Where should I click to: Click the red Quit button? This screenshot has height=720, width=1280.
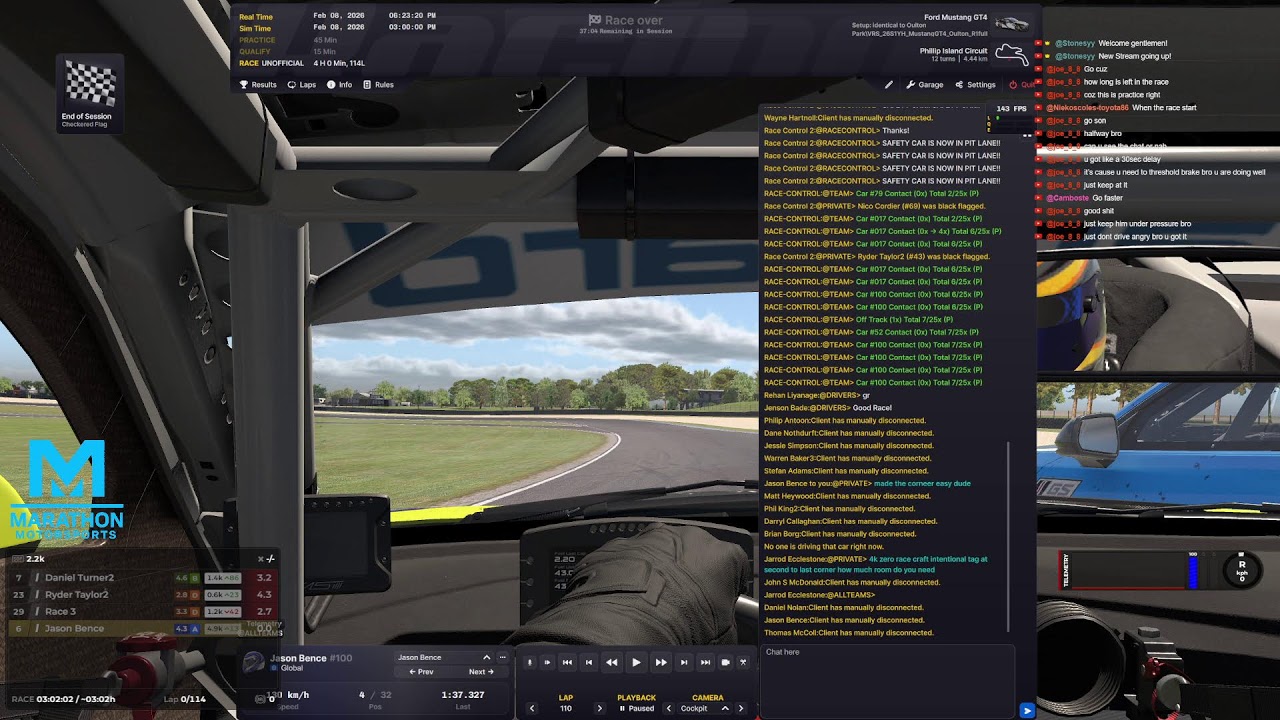[1022, 85]
